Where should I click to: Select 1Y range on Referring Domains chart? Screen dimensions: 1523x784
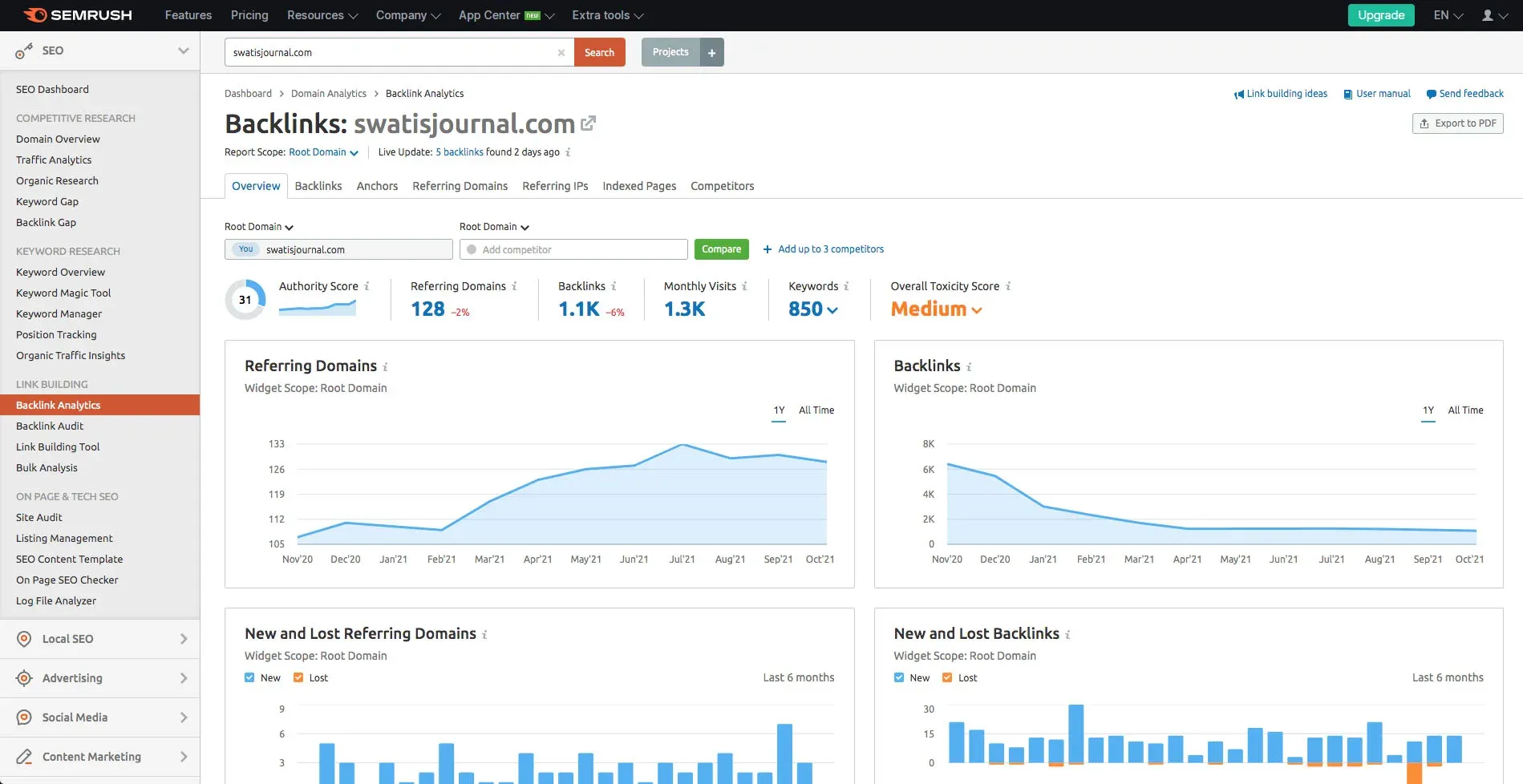coord(779,410)
